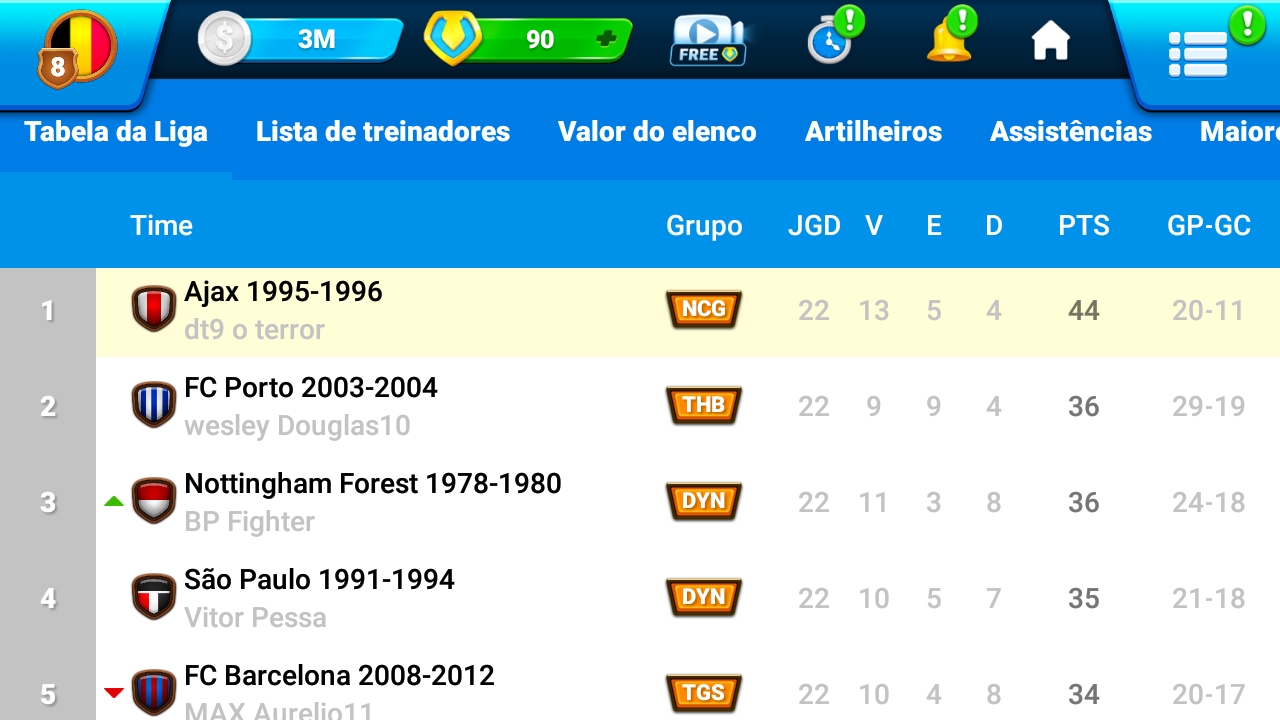The image size is (1280, 720).
Task: Tap the Belgium flag level 8 badge
Action: [76, 48]
